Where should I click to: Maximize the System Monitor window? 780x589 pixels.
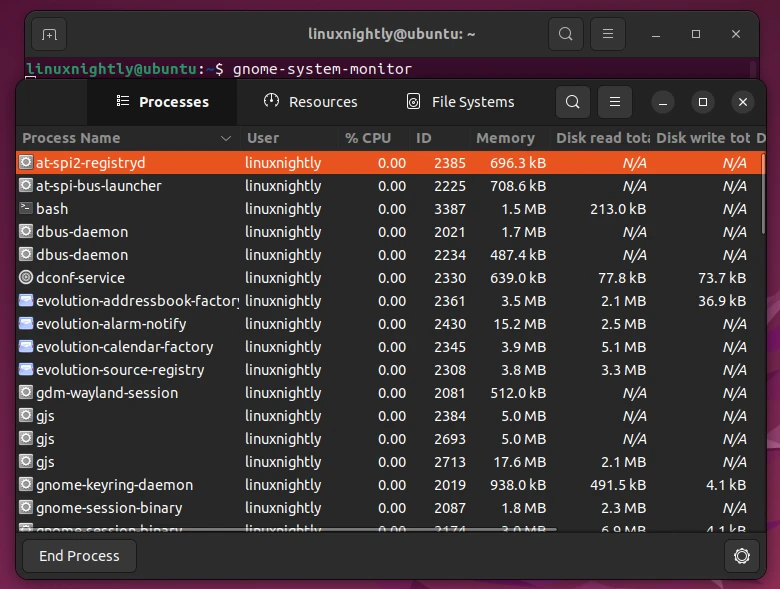pyautogui.click(x=703, y=102)
